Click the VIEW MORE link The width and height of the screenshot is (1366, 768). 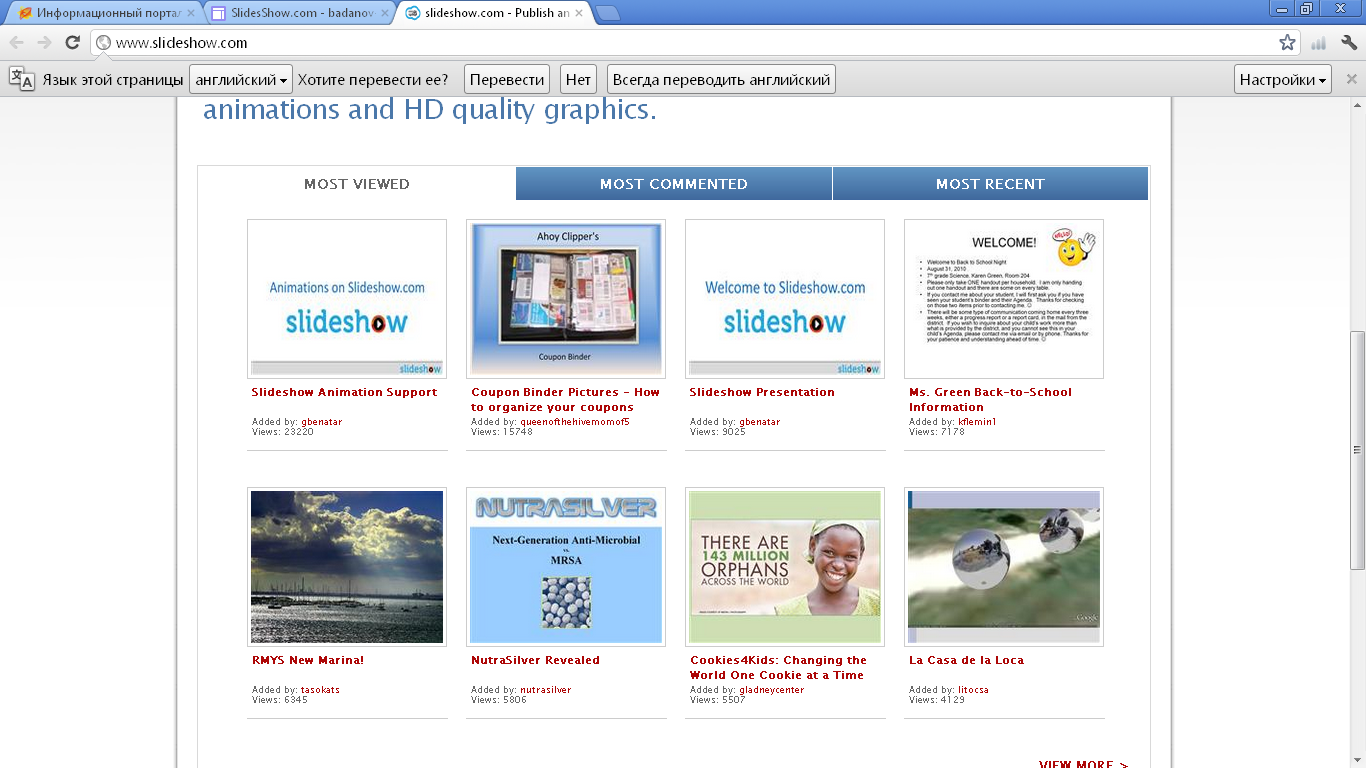tap(1083, 764)
